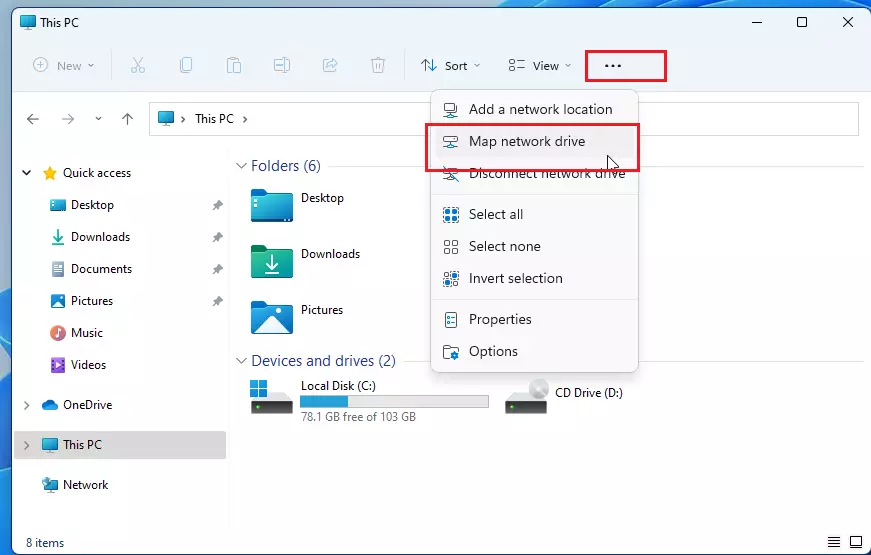Viewport: 871px width, 555px height.
Task: Choose Map network drive
Action: point(534,142)
